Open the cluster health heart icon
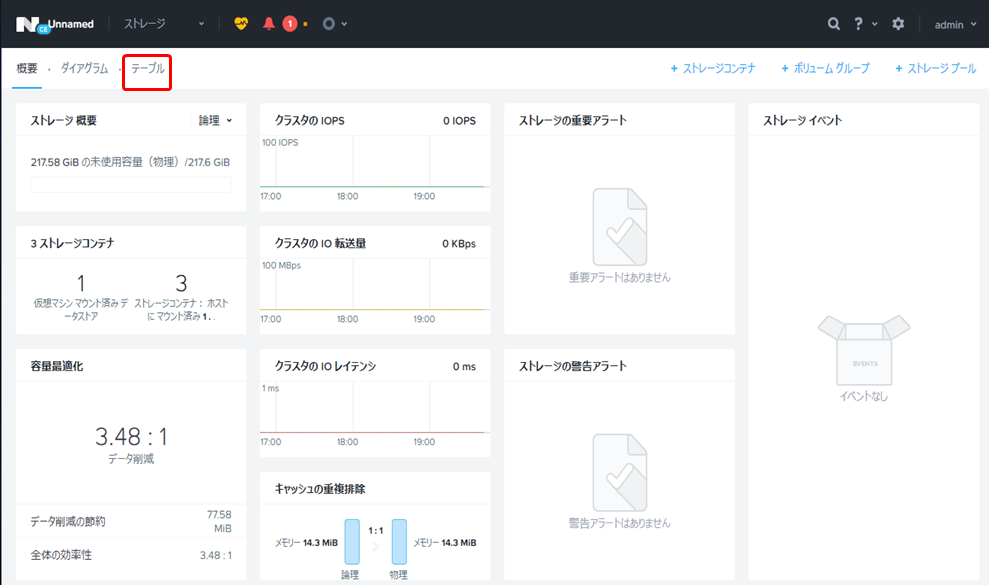The width and height of the screenshot is (989, 585). coord(241,24)
